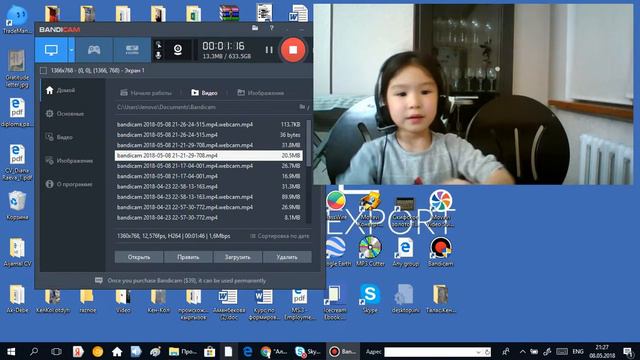Click the Bandicam purchase notice message

tap(180, 281)
